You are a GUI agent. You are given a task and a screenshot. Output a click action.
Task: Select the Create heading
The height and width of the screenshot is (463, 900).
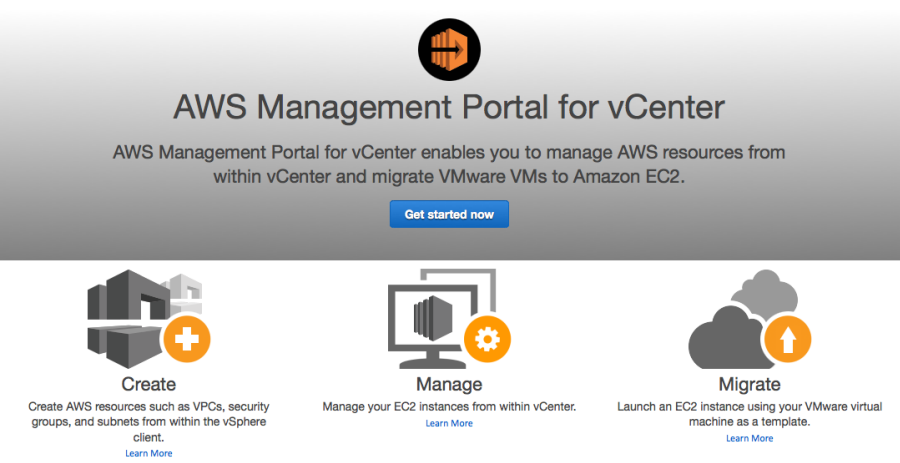tap(148, 384)
